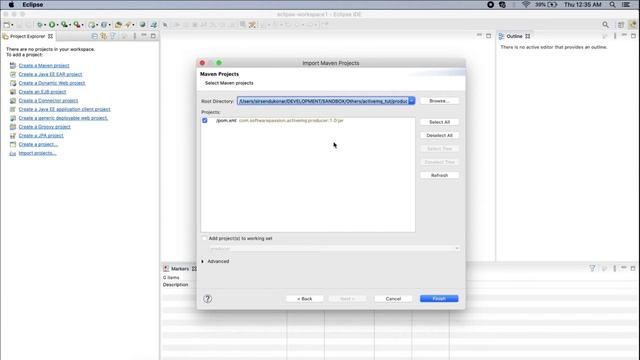Click the macOS Spotlight search icon
640x360 pixels.
pos(612,4)
